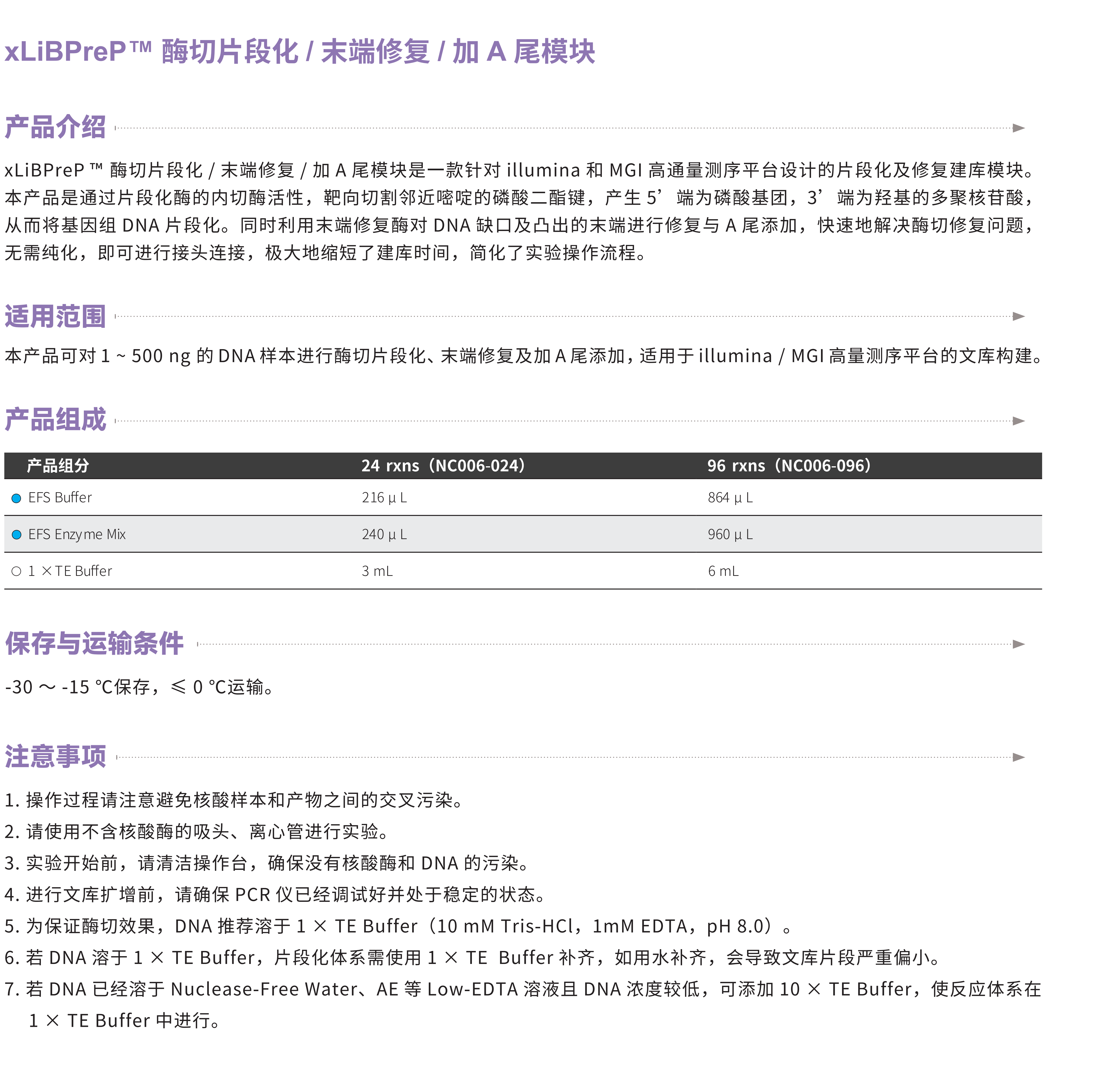Image resolution: width=1120 pixels, height=1066 pixels.
Task: Select the 960 μL cell
Action: 730,535
